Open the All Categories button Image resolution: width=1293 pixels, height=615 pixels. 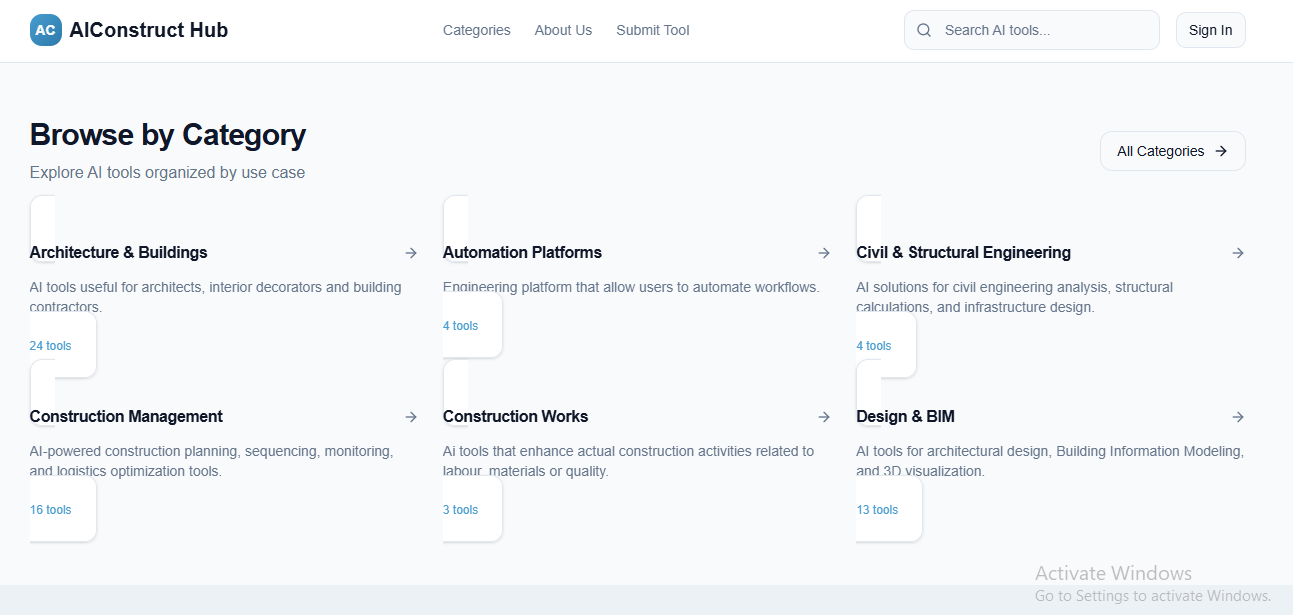point(1172,151)
